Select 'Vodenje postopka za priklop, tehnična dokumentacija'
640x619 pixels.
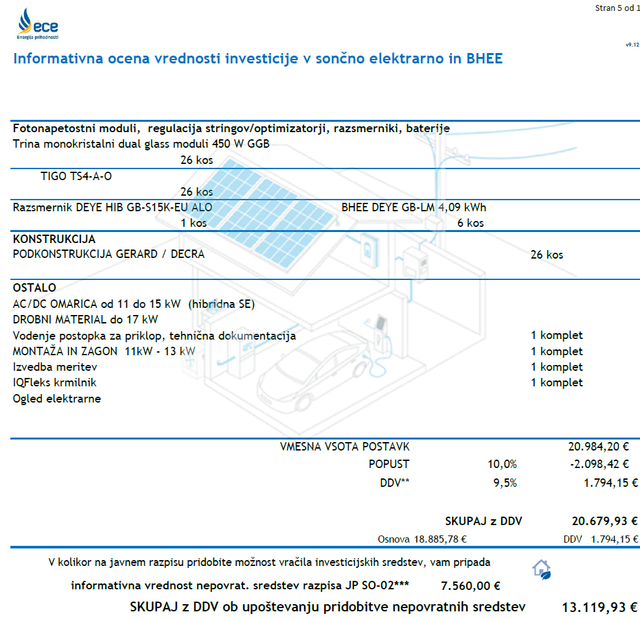tap(154, 336)
